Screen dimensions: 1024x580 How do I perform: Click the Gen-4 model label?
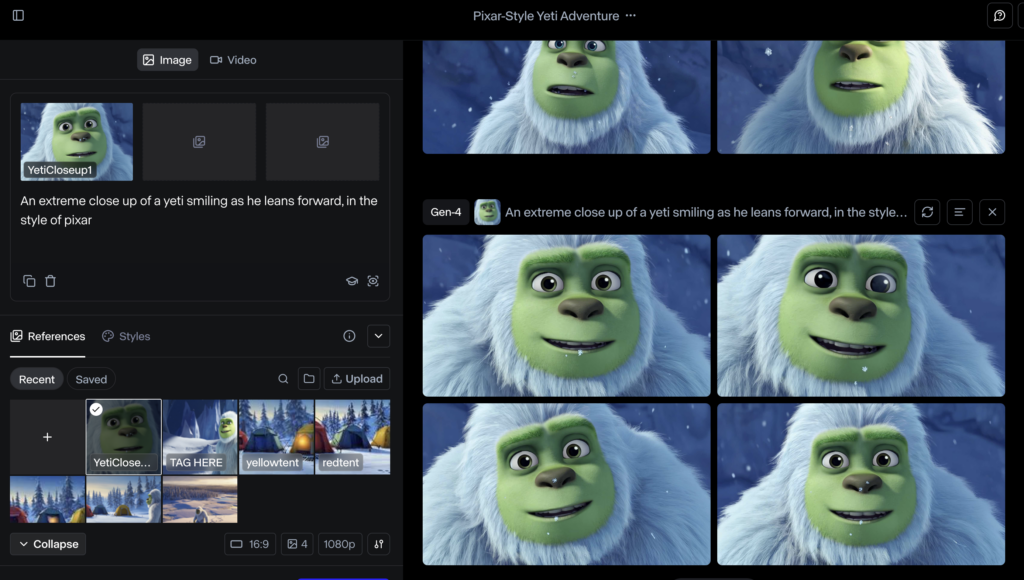(446, 212)
